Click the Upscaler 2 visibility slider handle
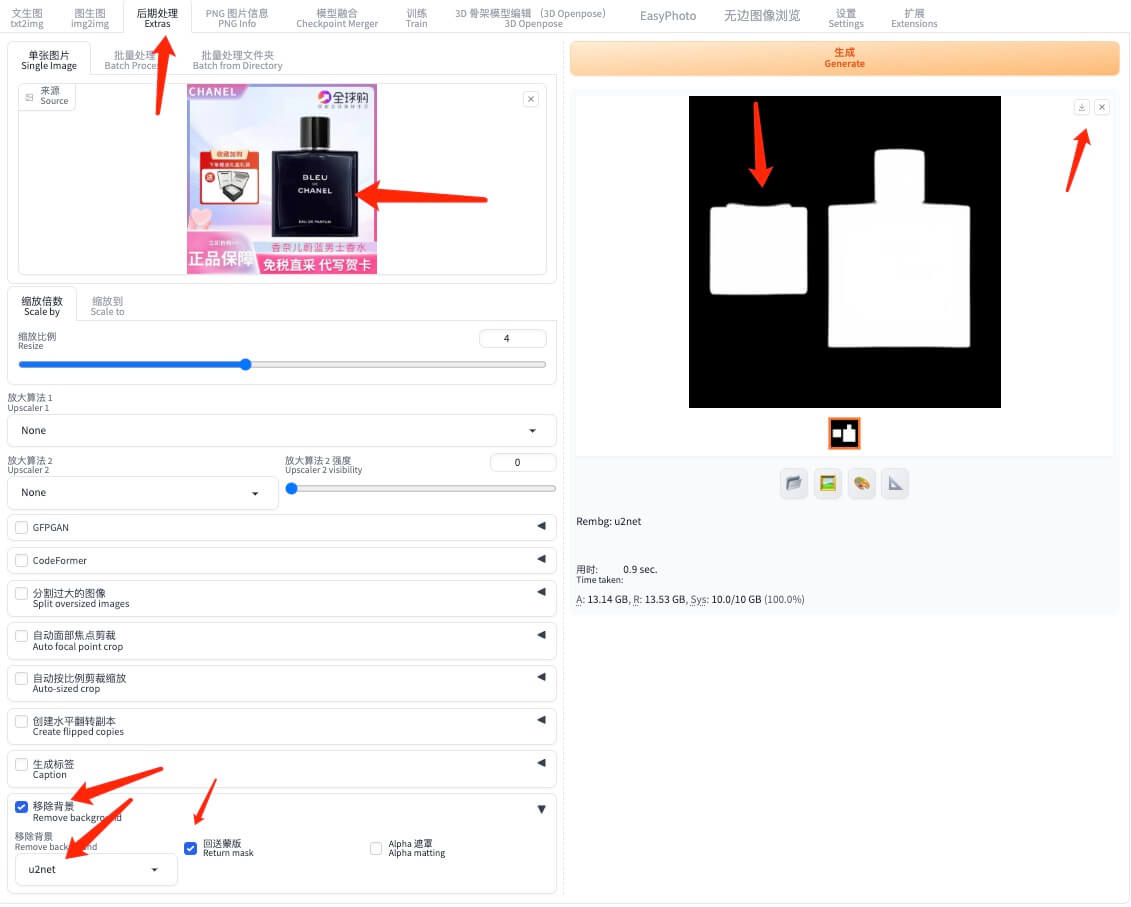Screen dimensions: 1131x907 coord(291,488)
